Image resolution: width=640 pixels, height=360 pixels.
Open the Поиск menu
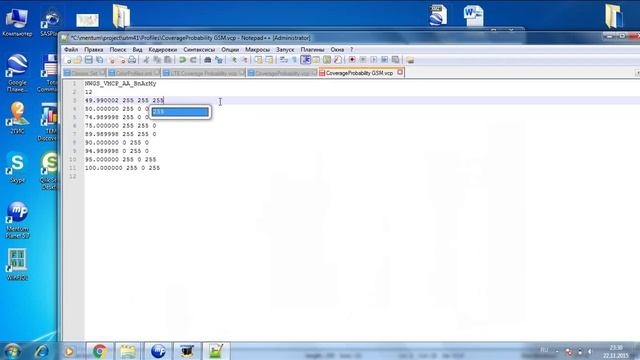pos(118,49)
